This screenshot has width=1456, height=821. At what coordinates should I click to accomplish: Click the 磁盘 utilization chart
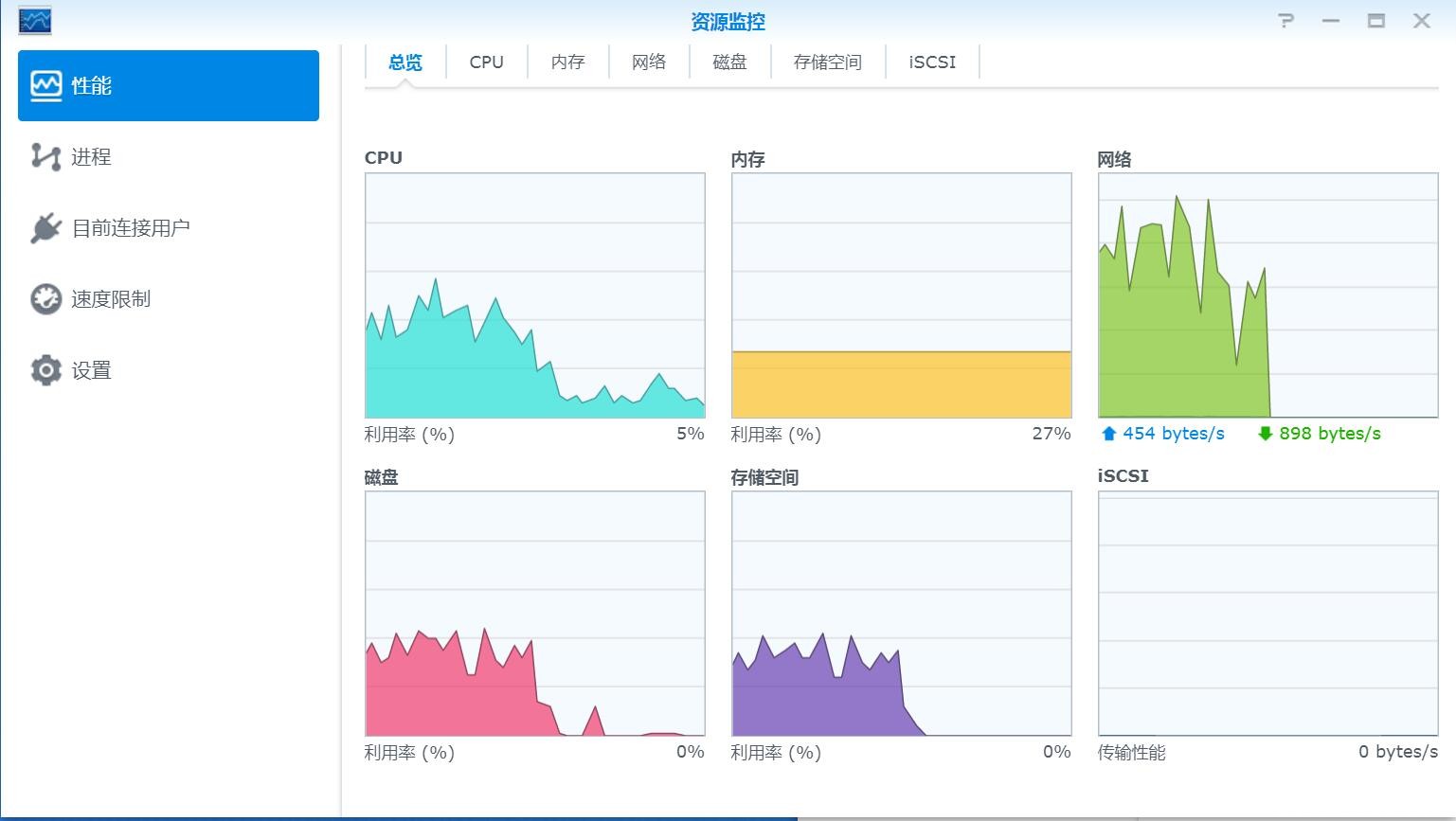535,614
